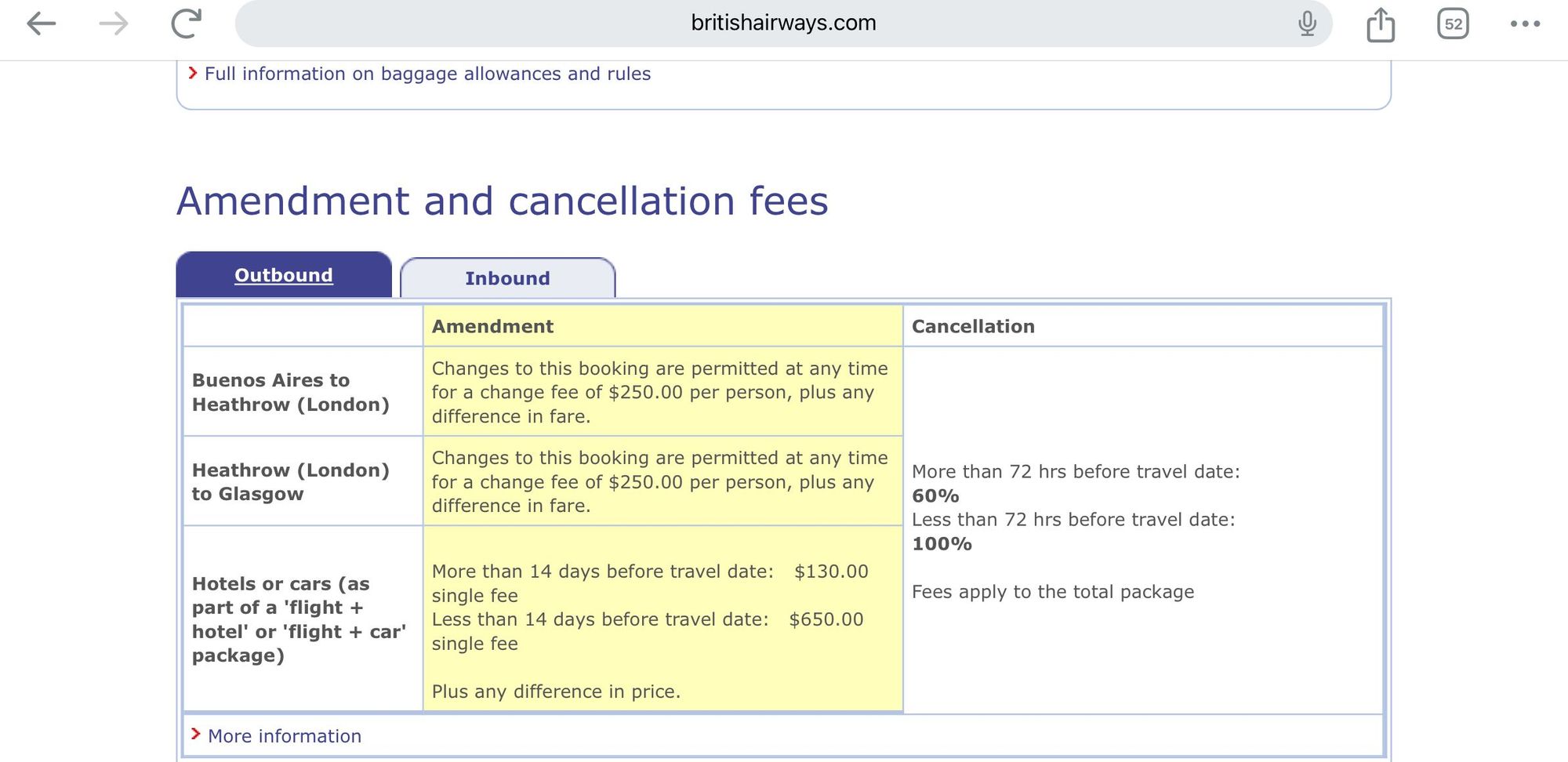Open full baggage allowances and rules link
This screenshot has width=1568, height=762.
(427, 74)
